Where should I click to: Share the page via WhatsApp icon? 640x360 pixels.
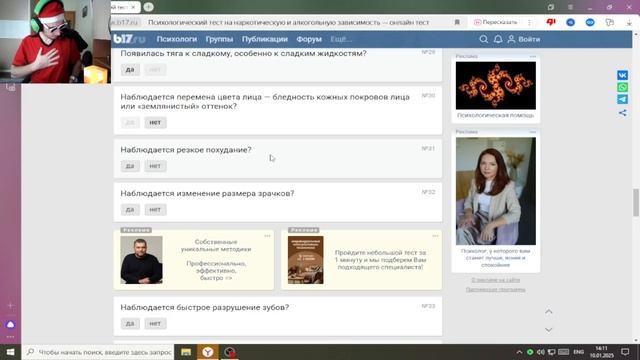tap(622, 87)
